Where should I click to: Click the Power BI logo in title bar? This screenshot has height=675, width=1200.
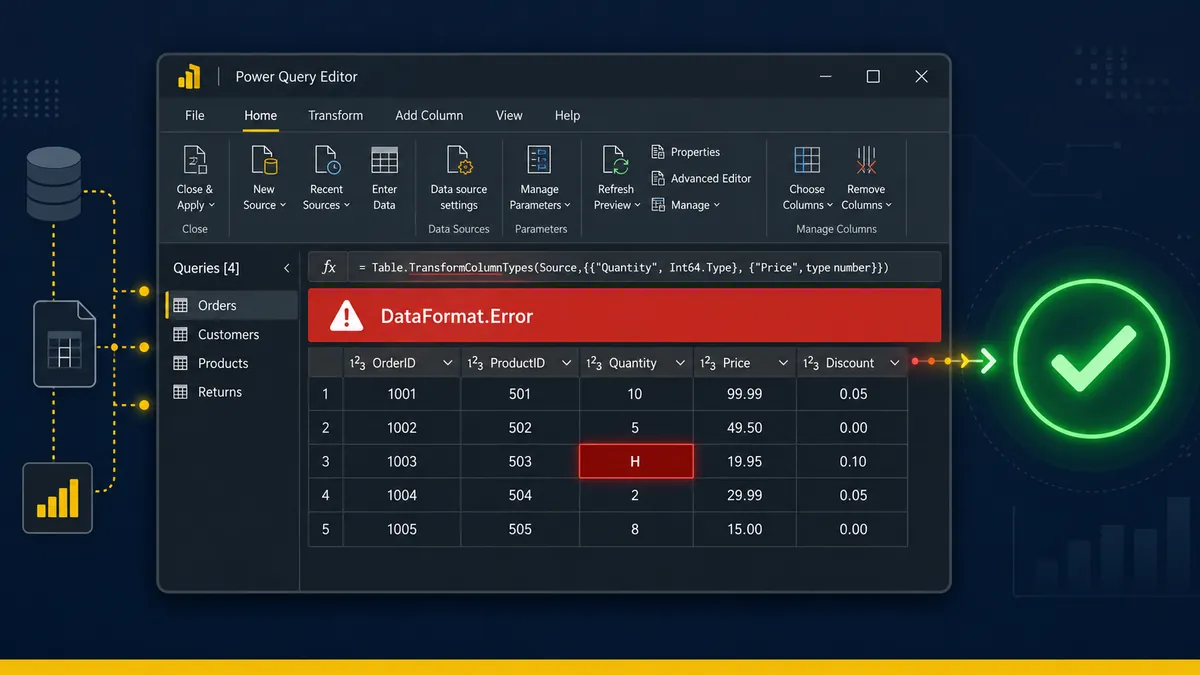point(189,77)
